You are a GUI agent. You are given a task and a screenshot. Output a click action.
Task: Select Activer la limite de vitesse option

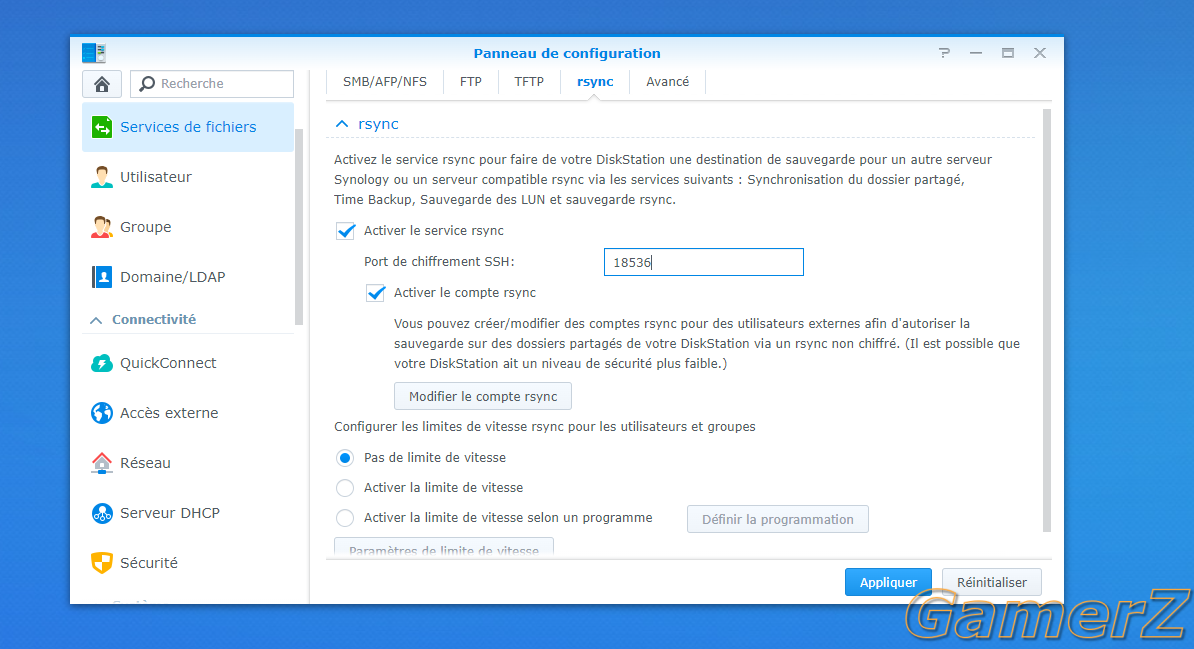(345, 488)
